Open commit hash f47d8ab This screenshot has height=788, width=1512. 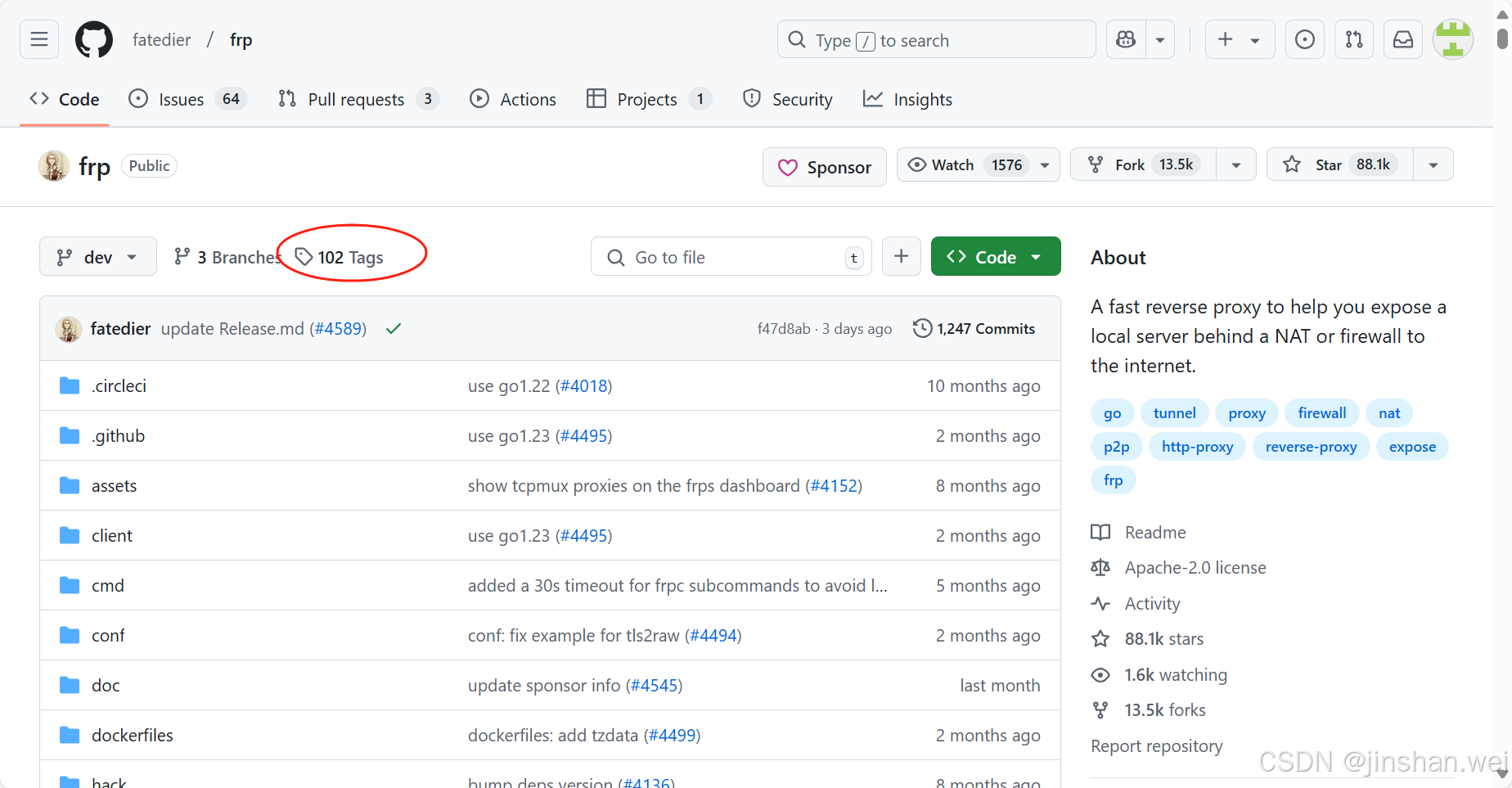point(784,328)
